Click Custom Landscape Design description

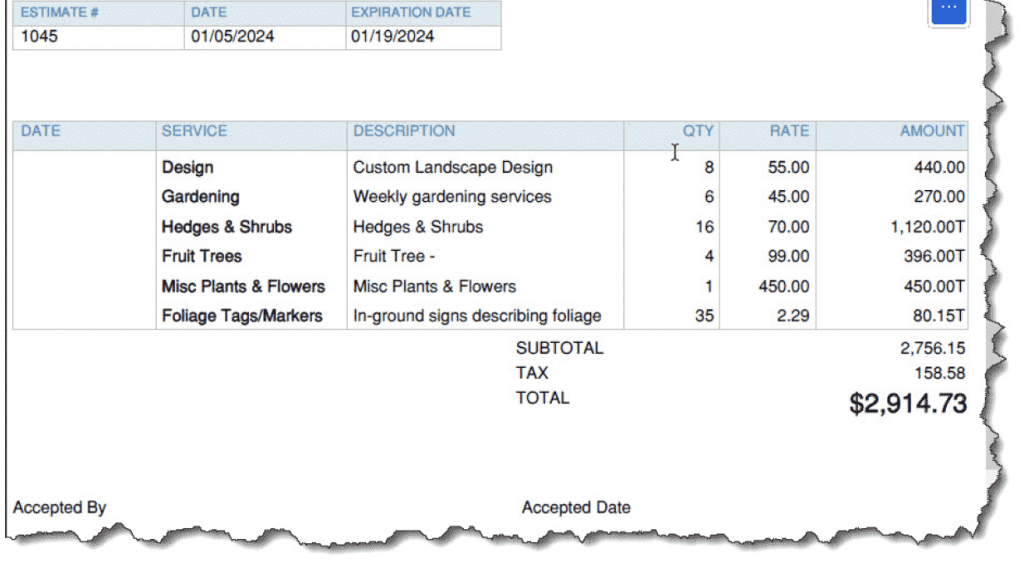(453, 167)
